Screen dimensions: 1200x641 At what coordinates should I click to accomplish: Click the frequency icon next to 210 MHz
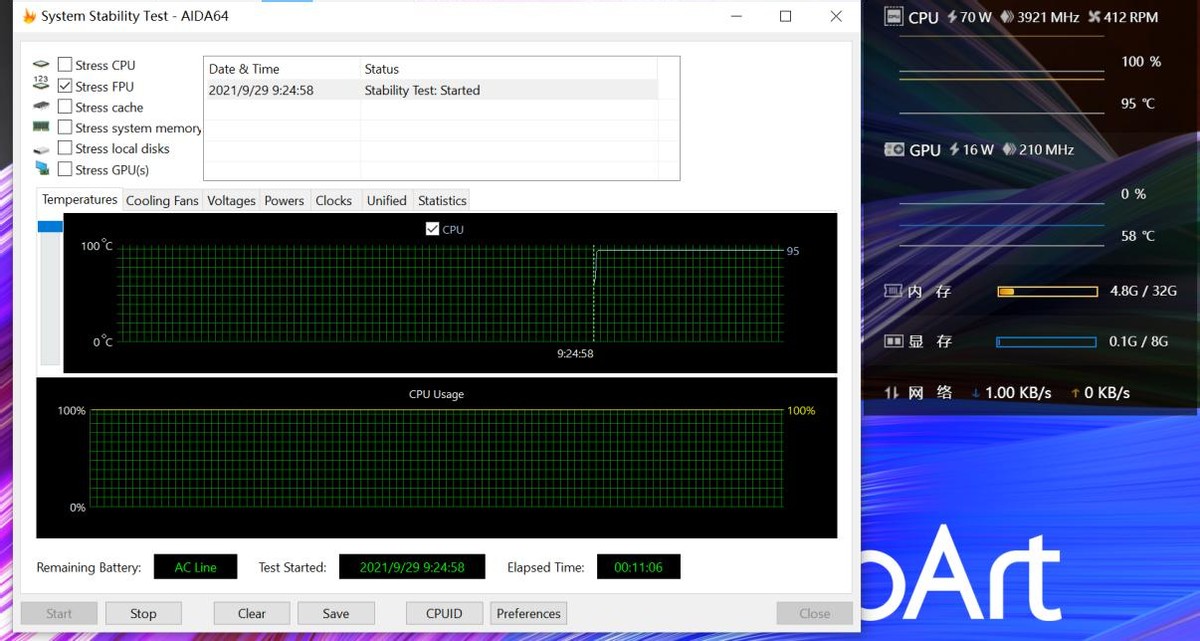click(x=1008, y=149)
